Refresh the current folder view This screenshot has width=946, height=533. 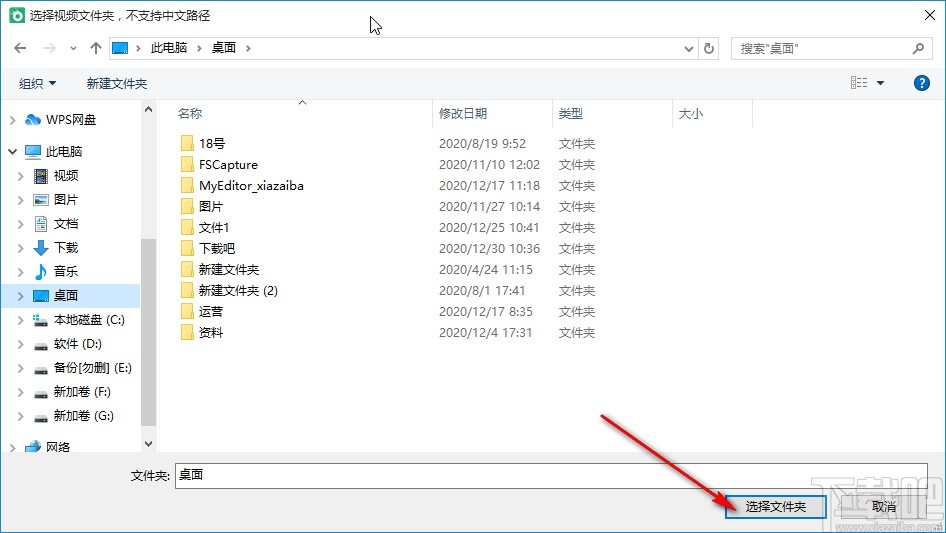[709, 48]
